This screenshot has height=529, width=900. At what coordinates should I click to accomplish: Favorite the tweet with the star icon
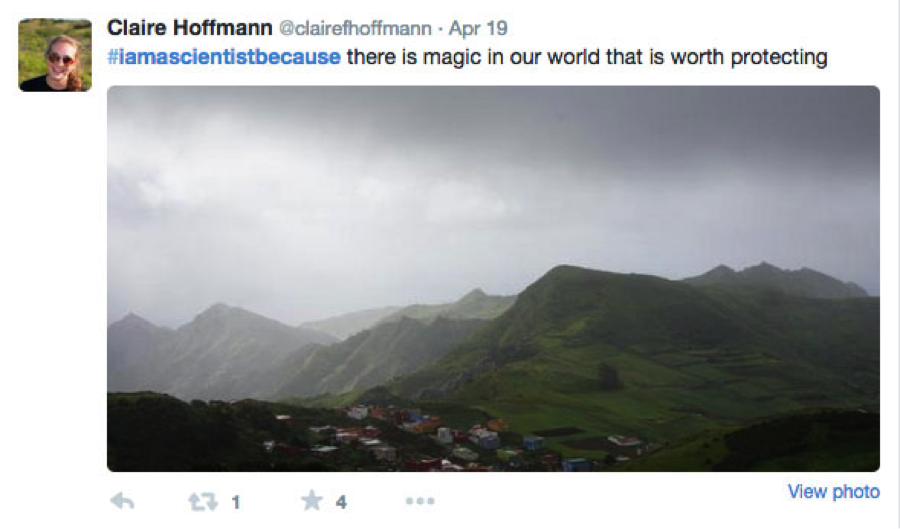(x=312, y=502)
